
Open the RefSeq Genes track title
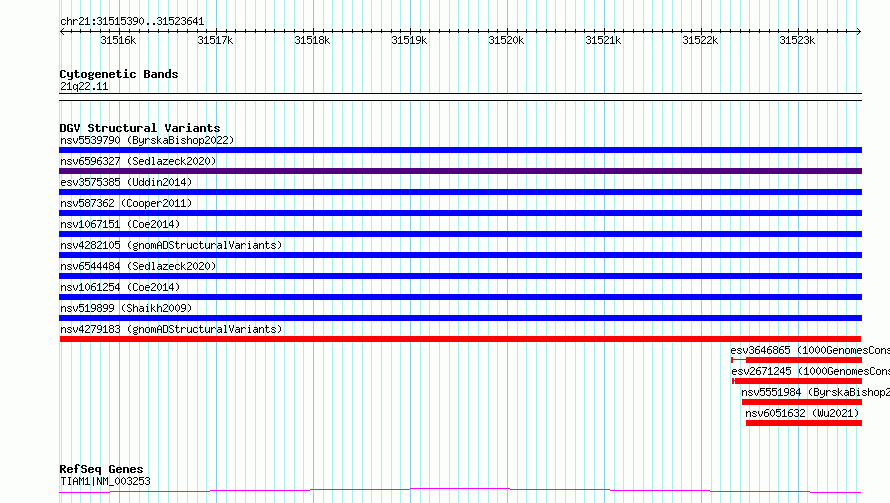coord(101,469)
